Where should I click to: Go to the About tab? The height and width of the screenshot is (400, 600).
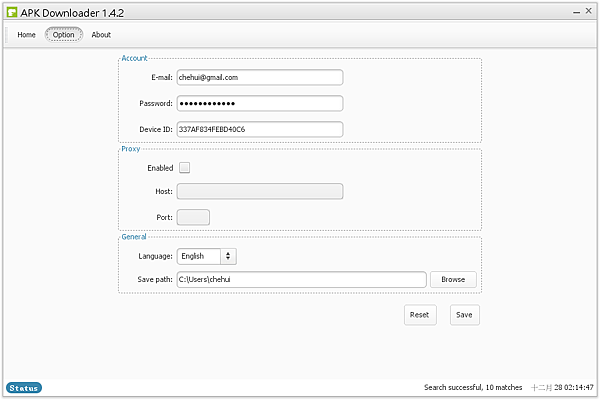coord(101,35)
